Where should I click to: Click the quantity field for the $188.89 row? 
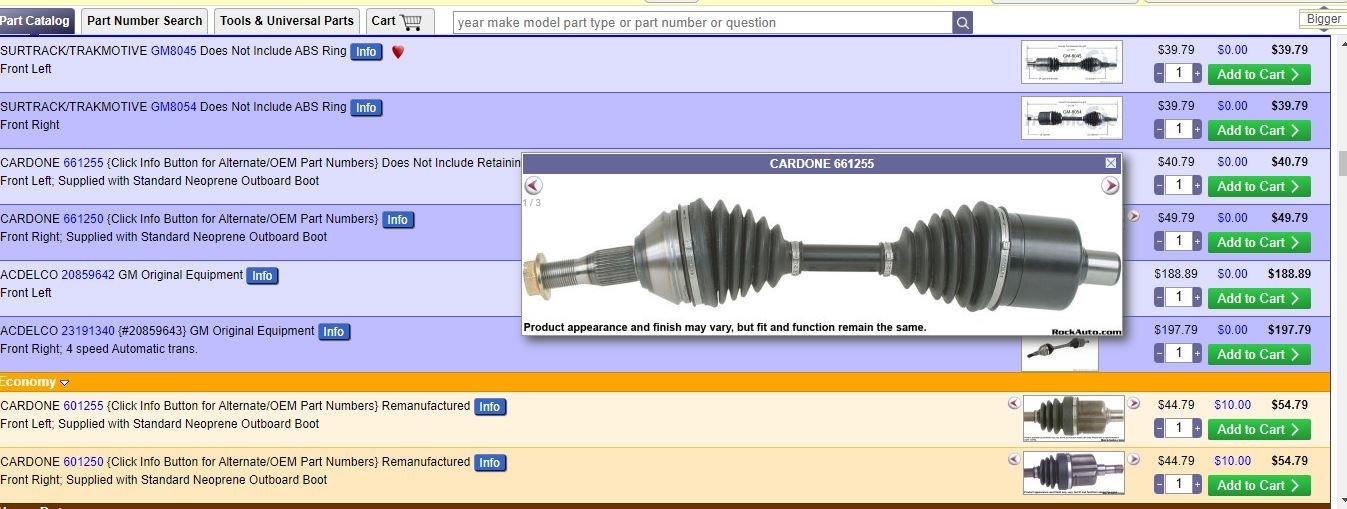pyautogui.click(x=1178, y=298)
